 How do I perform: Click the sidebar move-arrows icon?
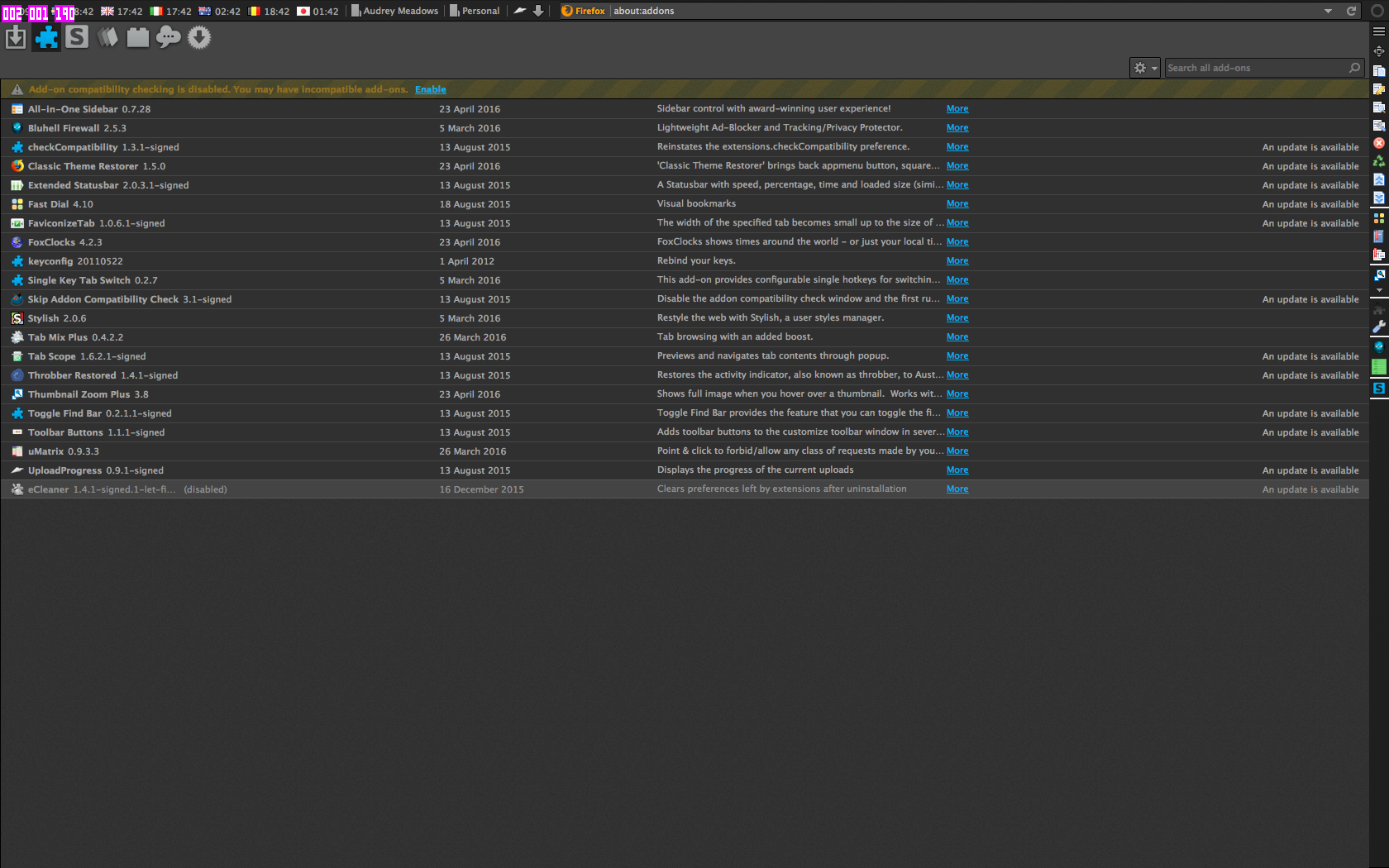point(1379,51)
